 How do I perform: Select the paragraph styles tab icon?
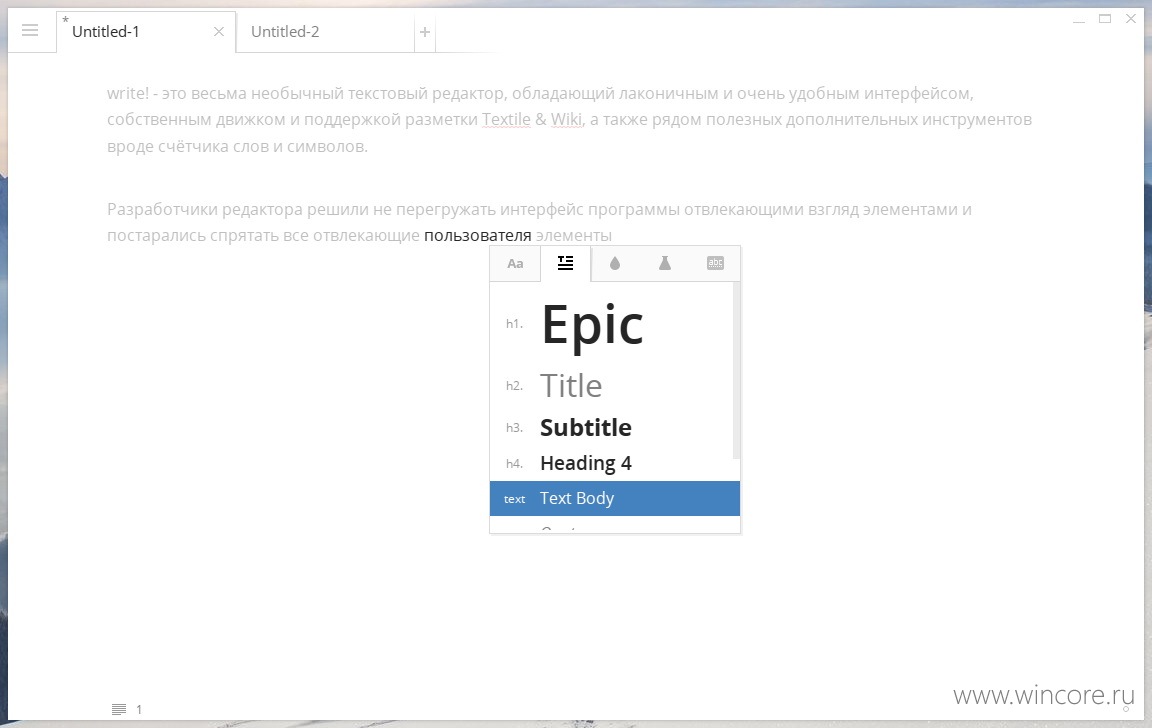(566, 263)
